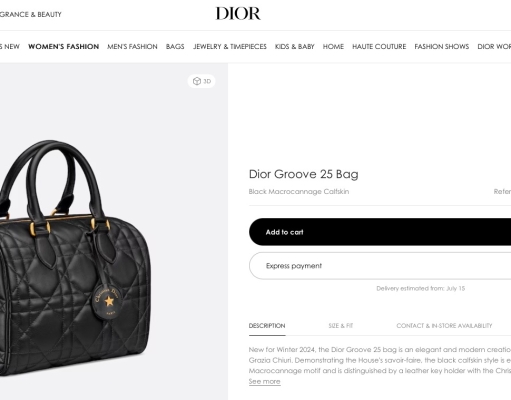Add the Dior Groove 25 Bag to cart
The width and height of the screenshot is (511, 400).
point(380,232)
